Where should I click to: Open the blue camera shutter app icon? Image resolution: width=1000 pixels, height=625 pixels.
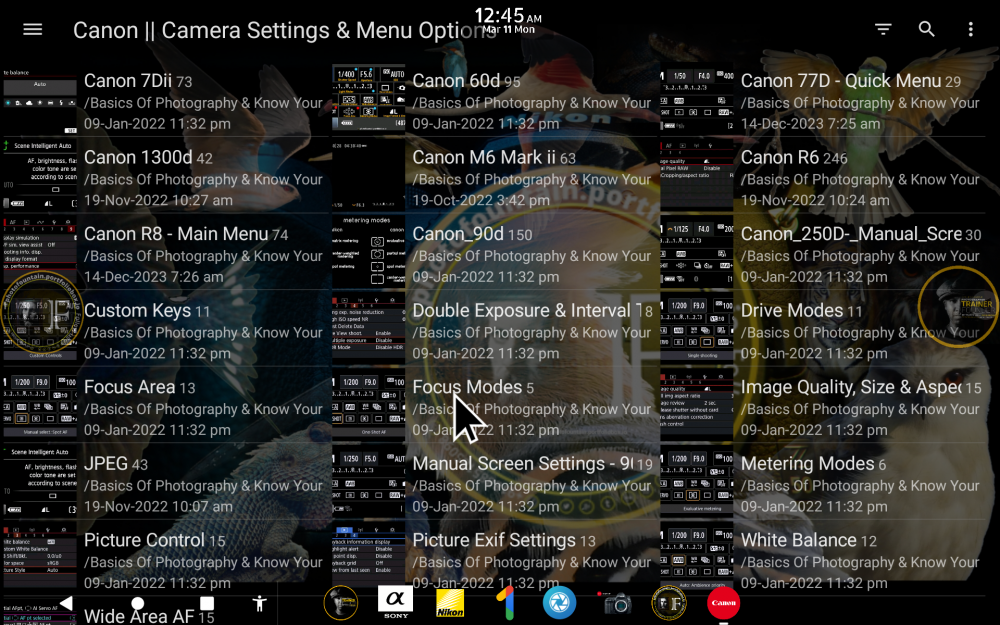559,603
